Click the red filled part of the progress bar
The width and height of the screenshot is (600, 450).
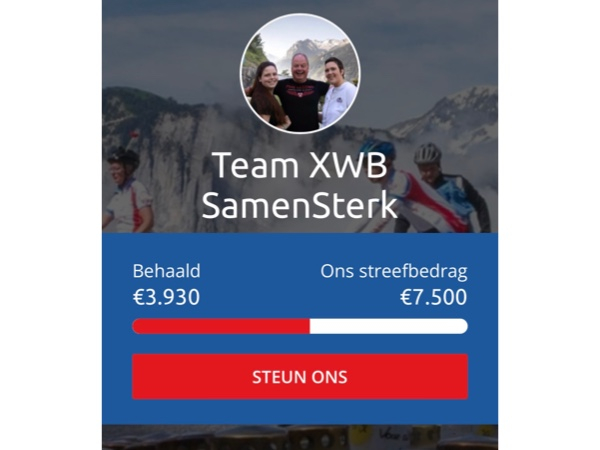[x=221, y=326]
